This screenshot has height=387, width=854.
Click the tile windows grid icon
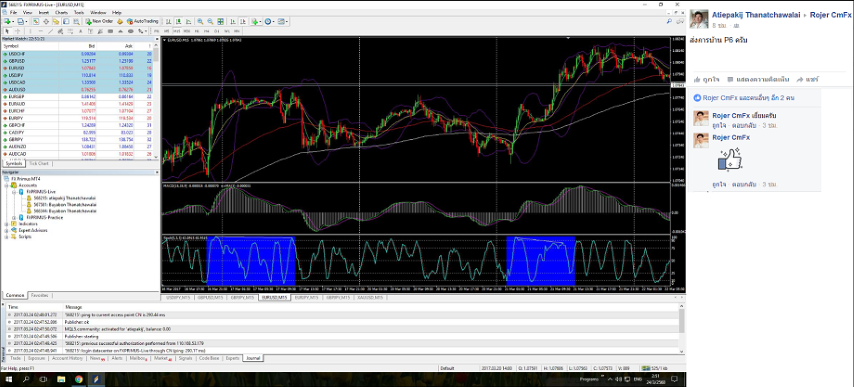(x=221, y=21)
